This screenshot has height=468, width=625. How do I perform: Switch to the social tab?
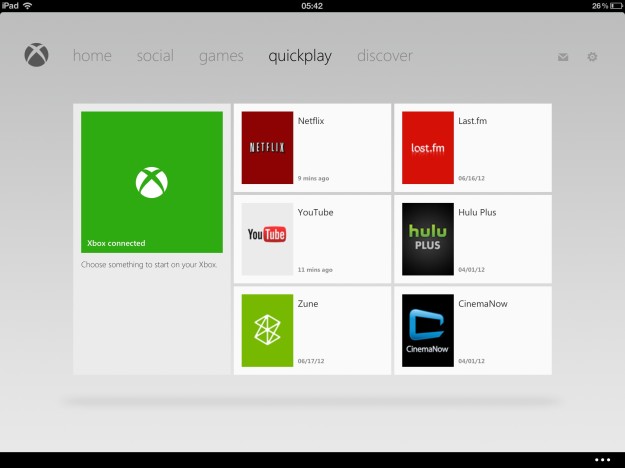point(155,56)
